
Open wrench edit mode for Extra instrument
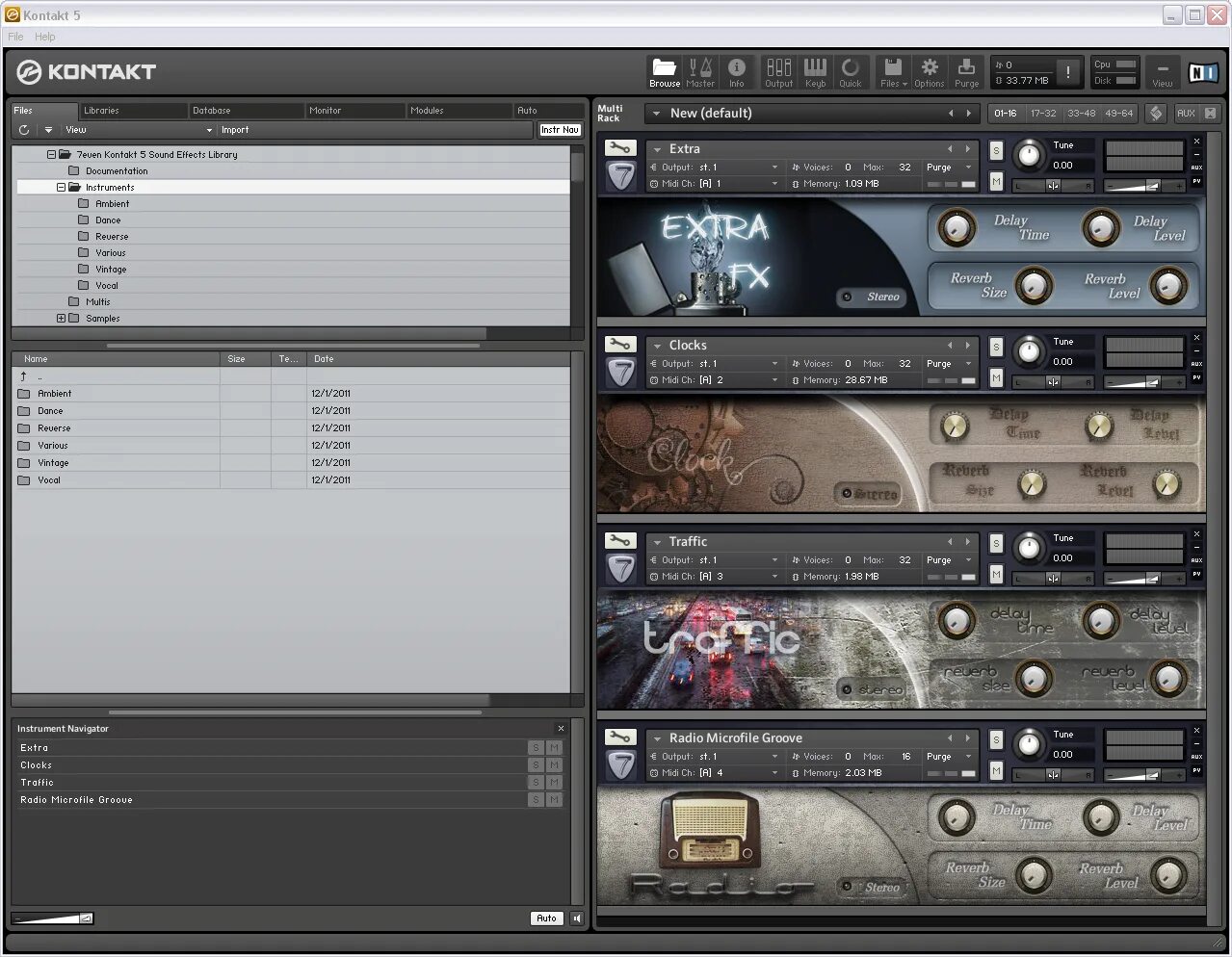pos(621,148)
